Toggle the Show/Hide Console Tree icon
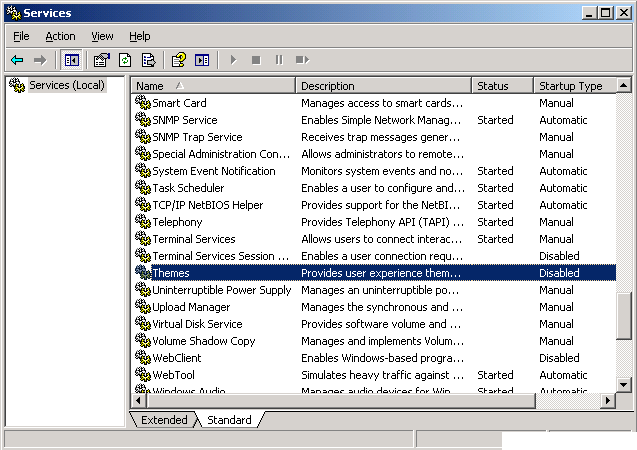This screenshot has height=450, width=637. pyautogui.click(x=71, y=60)
